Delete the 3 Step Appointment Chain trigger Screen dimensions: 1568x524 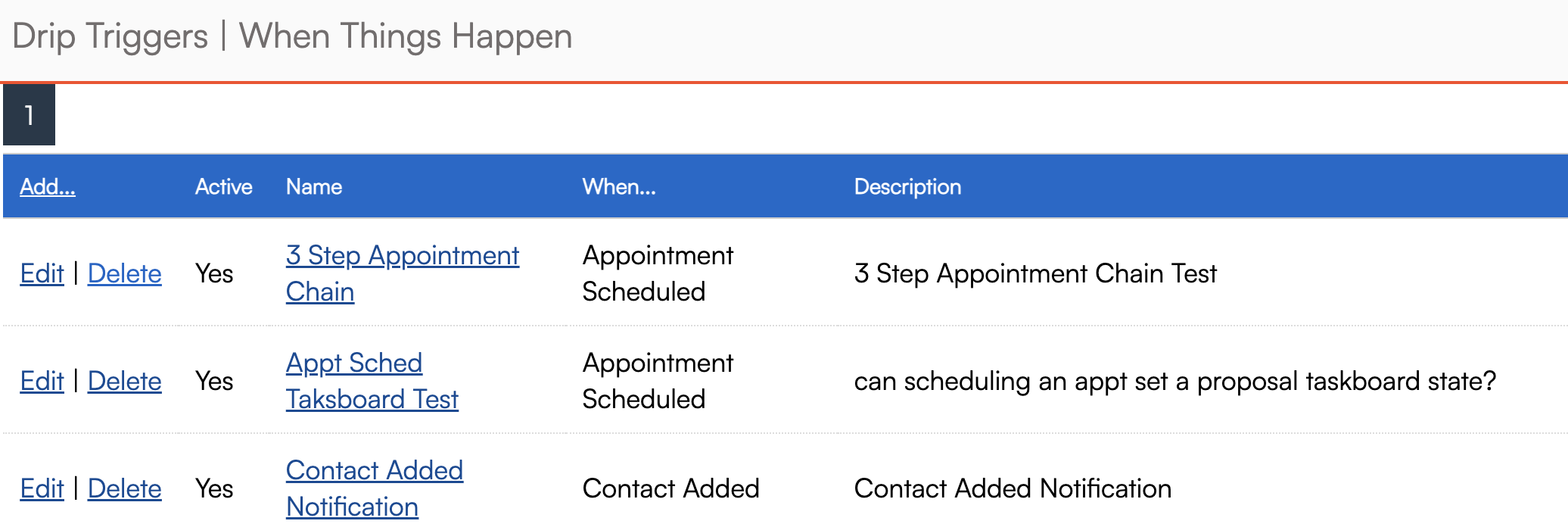(x=124, y=273)
